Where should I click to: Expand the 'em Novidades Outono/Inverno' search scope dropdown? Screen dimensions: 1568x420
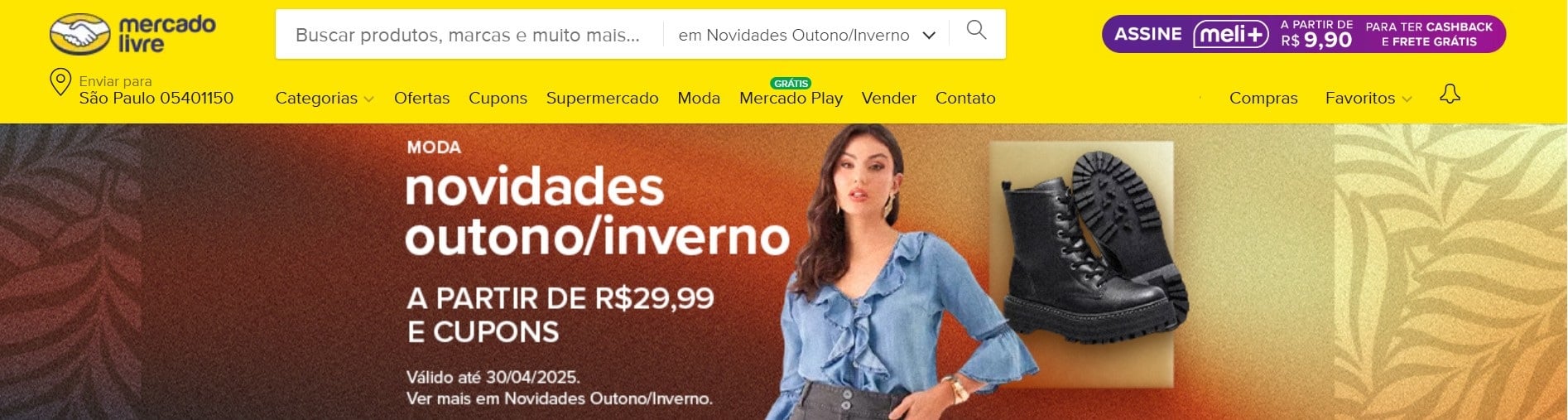pyautogui.click(x=807, y=35)
